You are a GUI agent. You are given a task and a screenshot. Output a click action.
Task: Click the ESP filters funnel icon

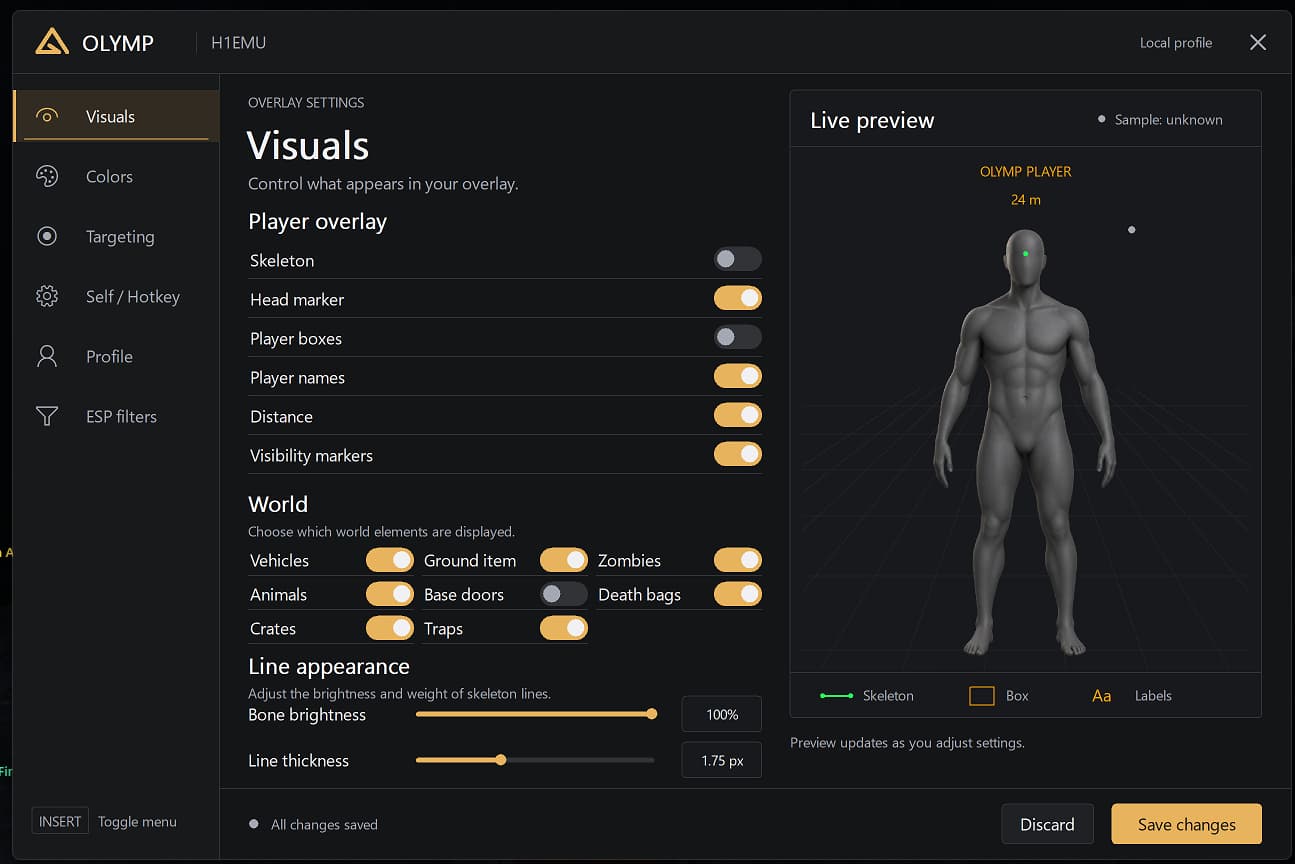[x=47, y=416]
